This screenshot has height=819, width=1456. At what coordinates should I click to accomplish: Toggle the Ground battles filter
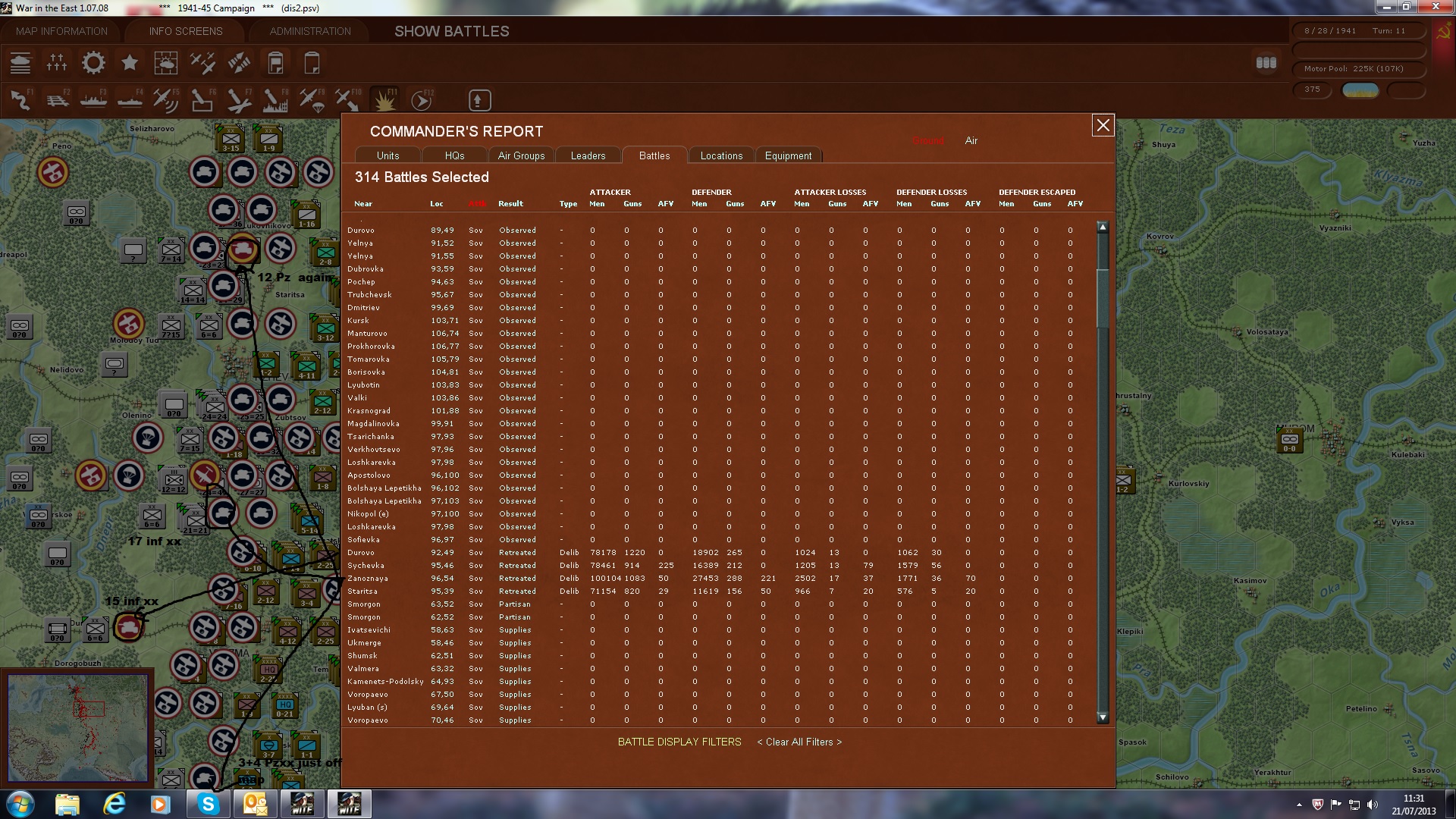click(927, 141)
